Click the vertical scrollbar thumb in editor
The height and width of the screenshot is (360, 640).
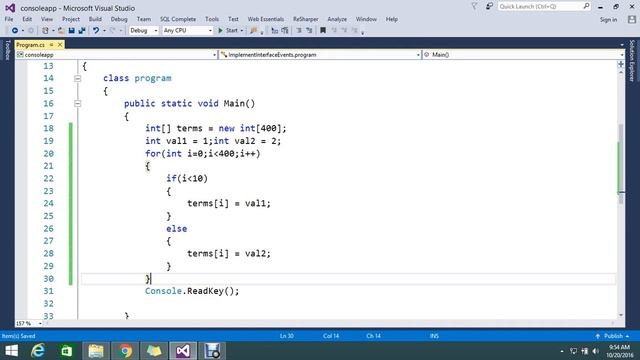click(x=621, y=163)
